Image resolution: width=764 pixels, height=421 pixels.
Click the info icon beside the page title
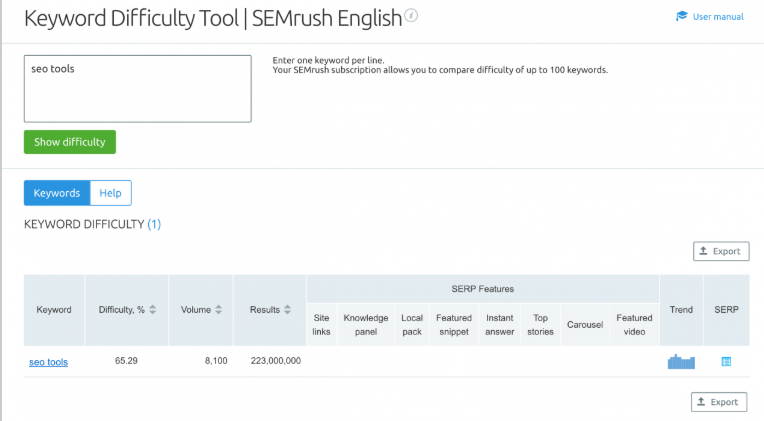[x=411, y=16]
